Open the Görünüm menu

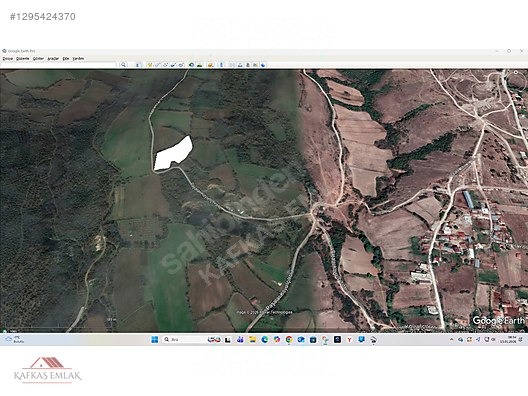pos(38,59)
